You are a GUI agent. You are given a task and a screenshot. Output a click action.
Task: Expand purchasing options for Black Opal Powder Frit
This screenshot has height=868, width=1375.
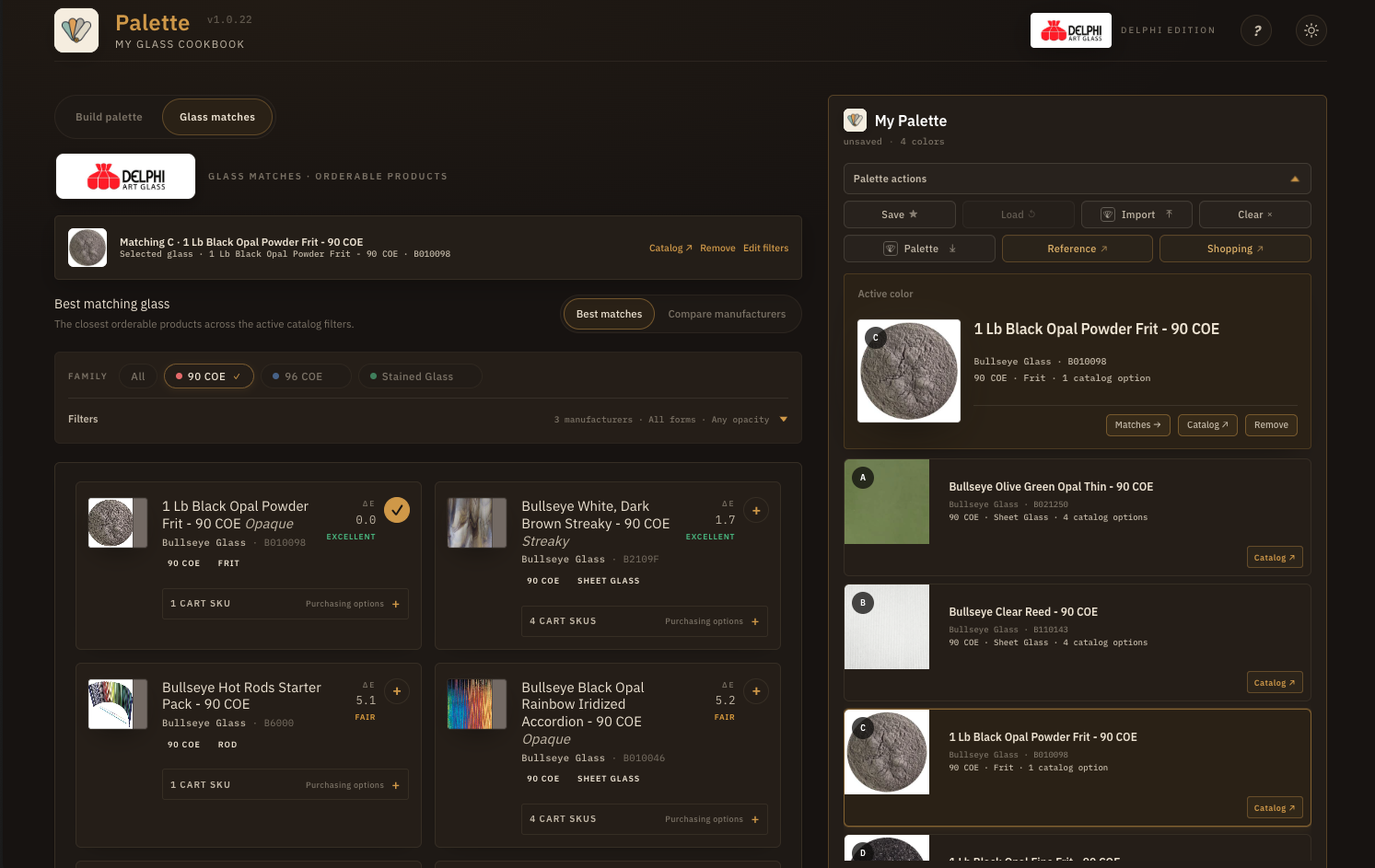(x=285, y=604)
